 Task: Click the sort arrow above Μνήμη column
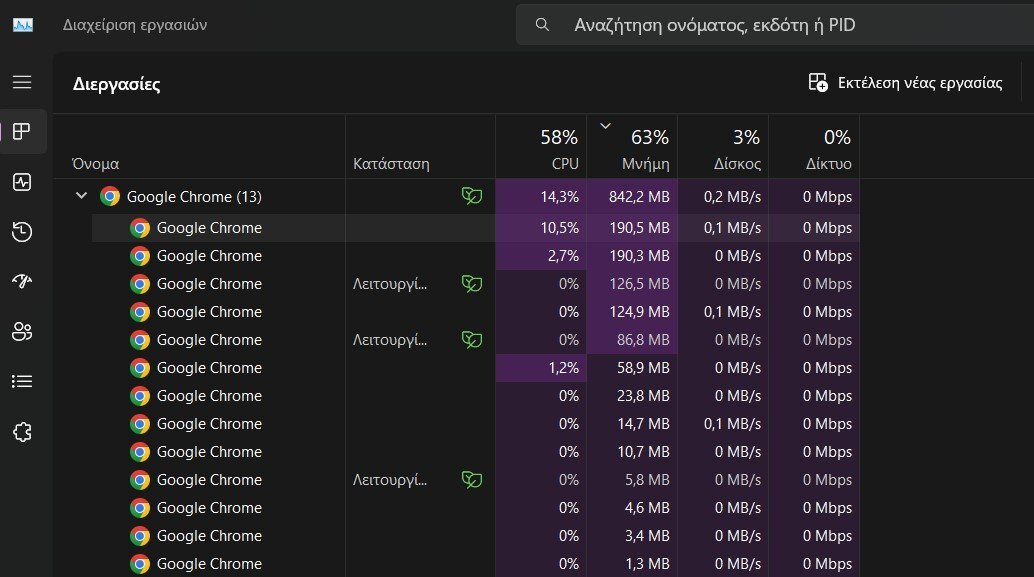tap(605, 125)
